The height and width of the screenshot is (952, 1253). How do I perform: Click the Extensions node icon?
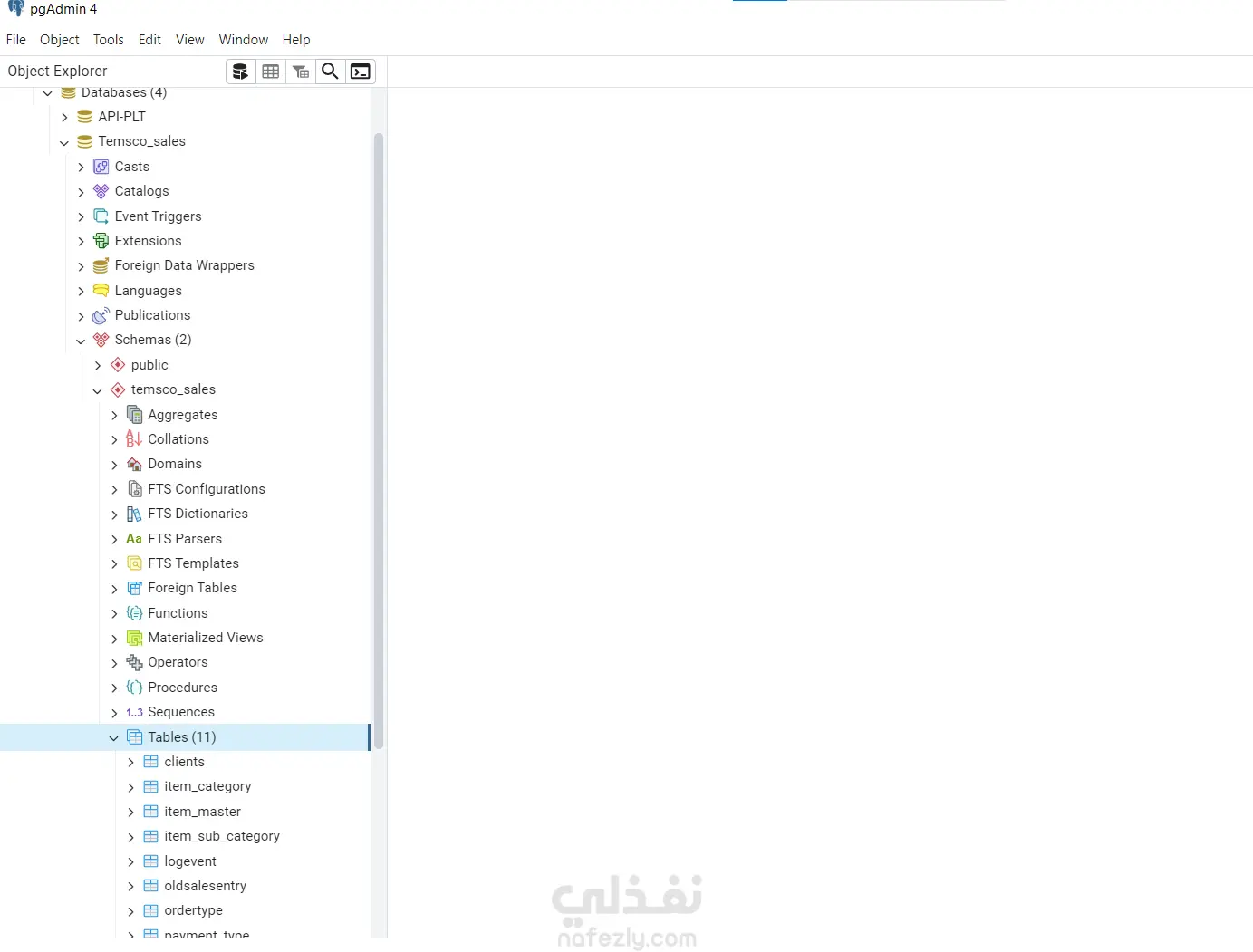[x=101, y=241]
